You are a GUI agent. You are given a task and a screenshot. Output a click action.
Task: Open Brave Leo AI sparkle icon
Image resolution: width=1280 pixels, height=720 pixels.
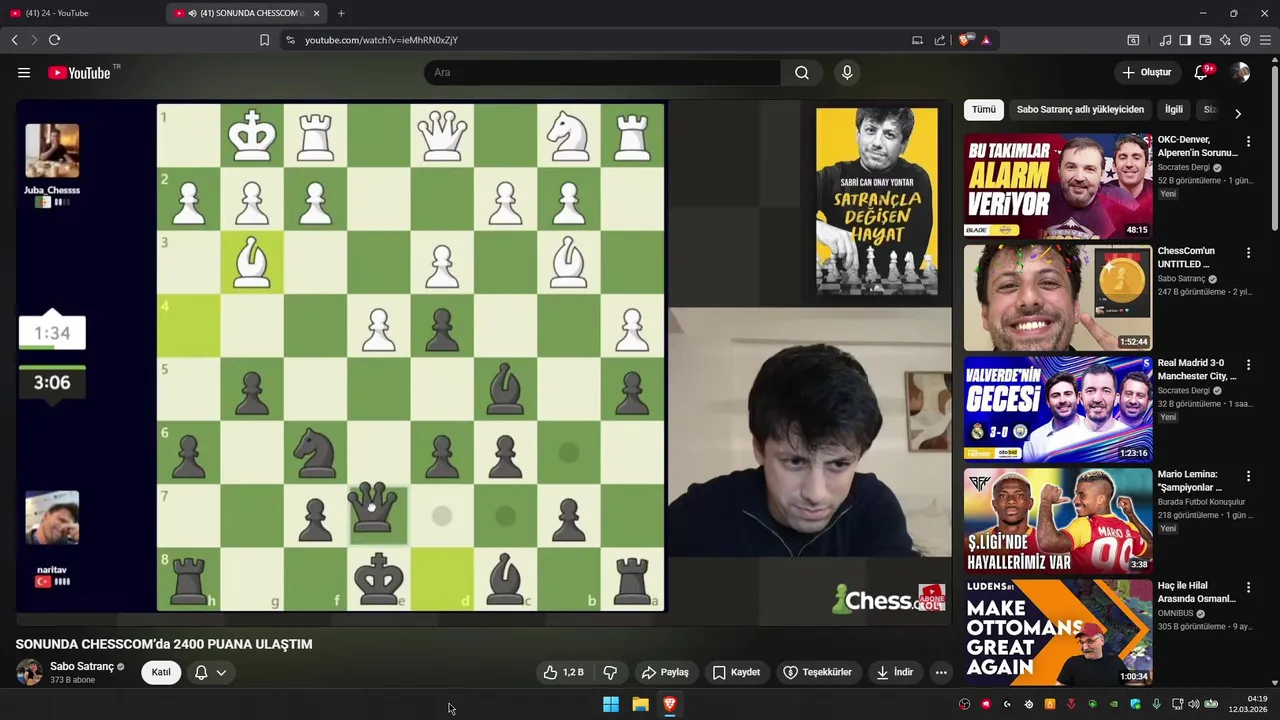1225,40
